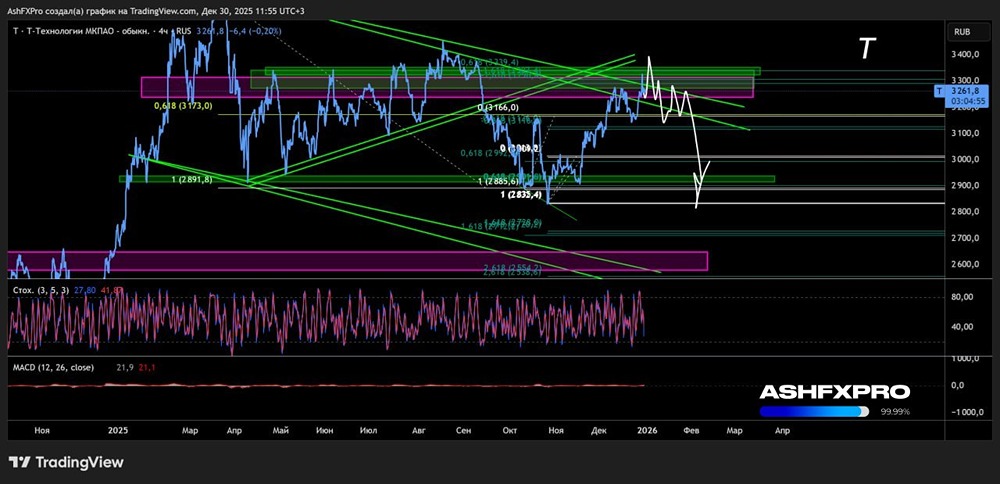The width and height of the screenshot is (1000, 484).
Task: Click the Авг label on time axis
Action: pos(418,430)
